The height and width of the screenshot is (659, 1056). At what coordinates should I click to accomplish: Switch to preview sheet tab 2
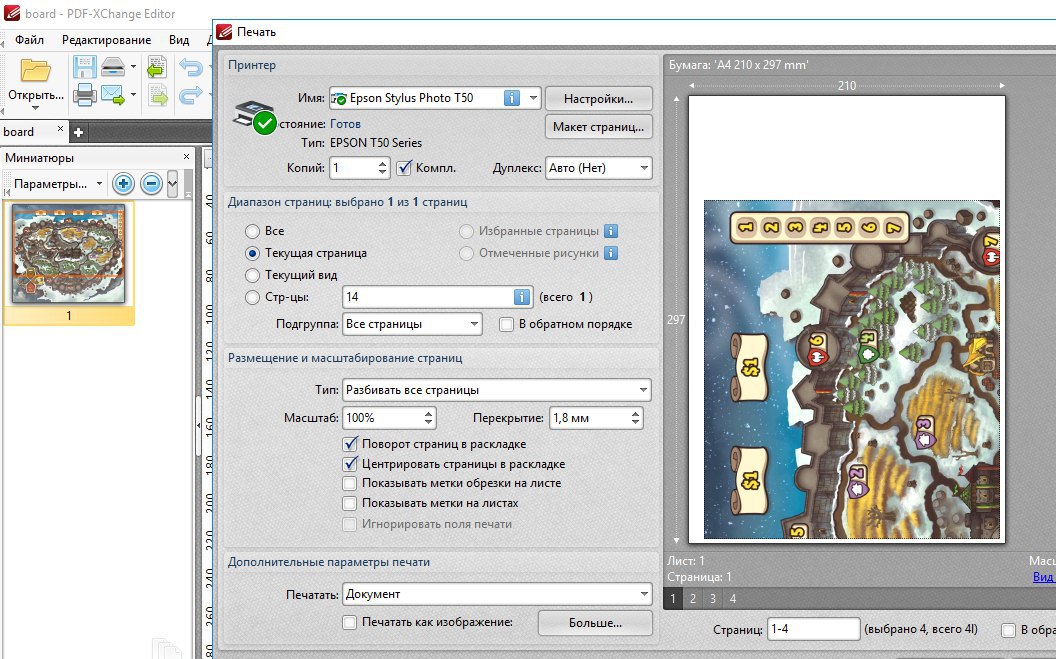692,598
